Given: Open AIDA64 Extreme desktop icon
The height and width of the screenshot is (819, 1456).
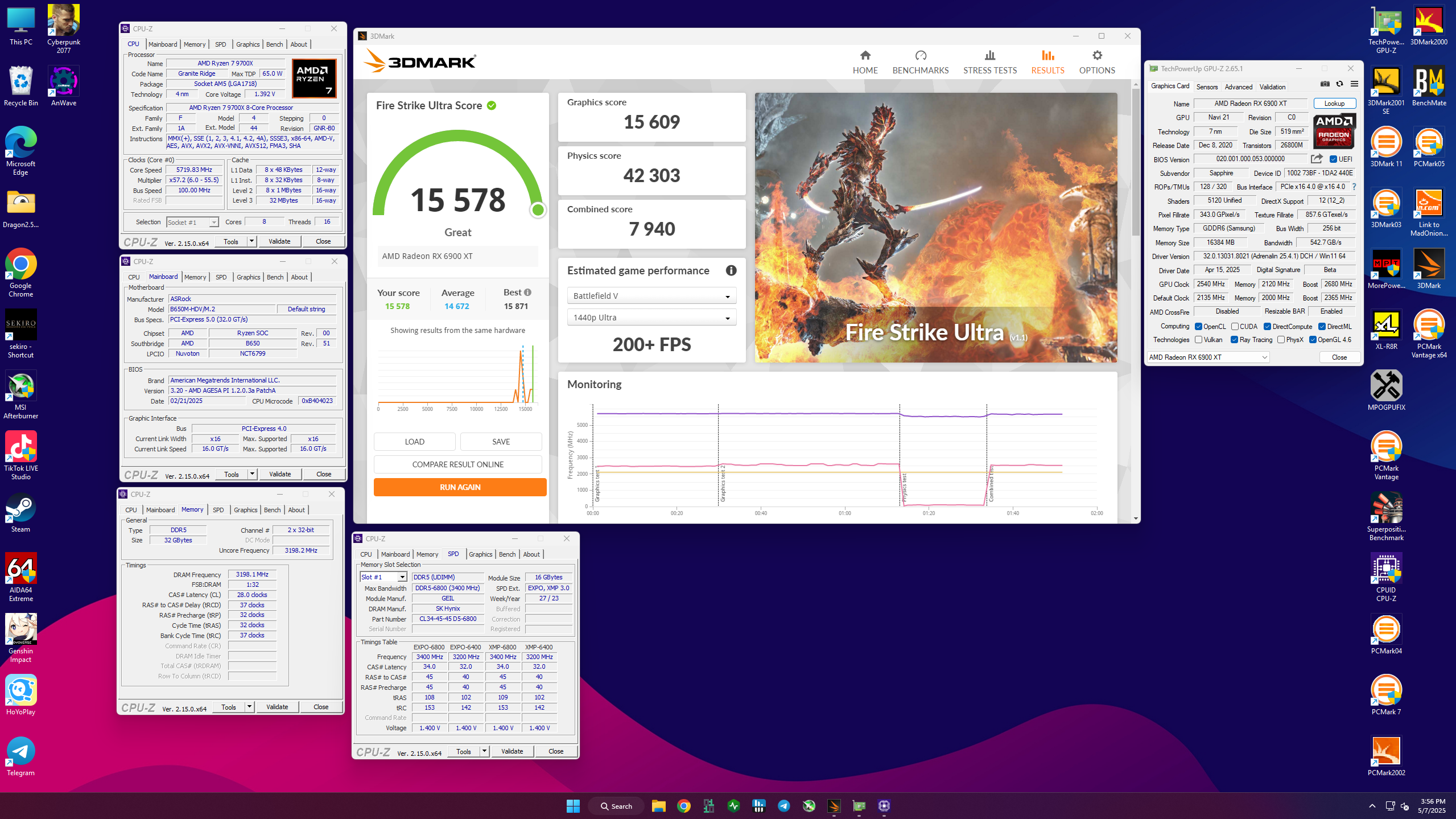Looking at the screenshot, I should click(x=20, y=578).
